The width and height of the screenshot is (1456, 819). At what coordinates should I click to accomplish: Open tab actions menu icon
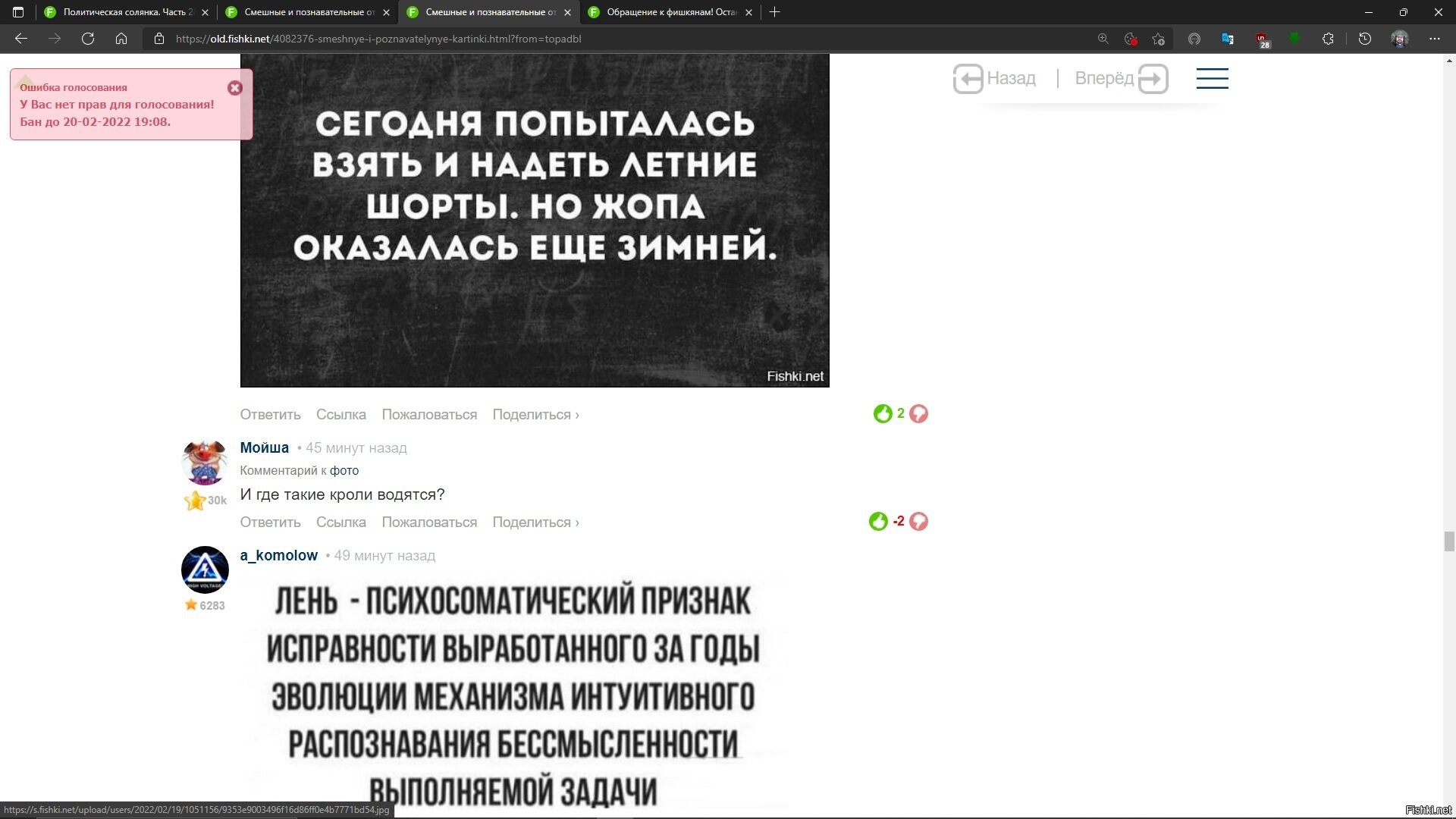coord(18,12)
